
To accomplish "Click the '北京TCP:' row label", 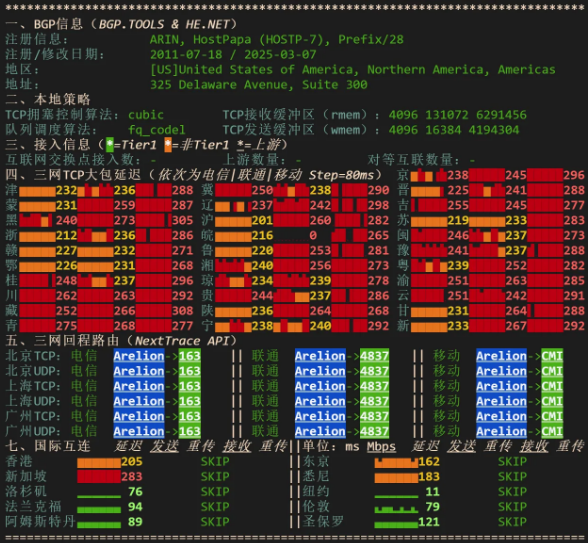I will tap(33, 356).
